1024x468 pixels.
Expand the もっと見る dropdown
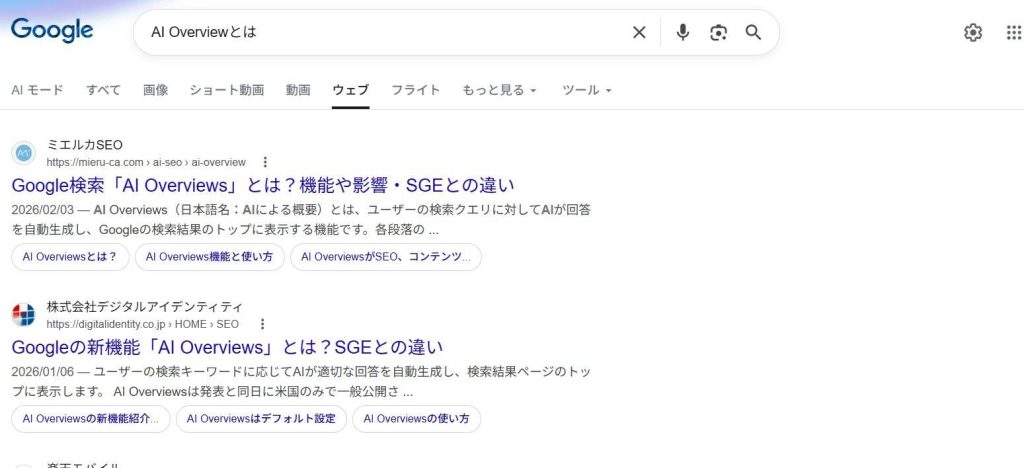pos(499,90)
